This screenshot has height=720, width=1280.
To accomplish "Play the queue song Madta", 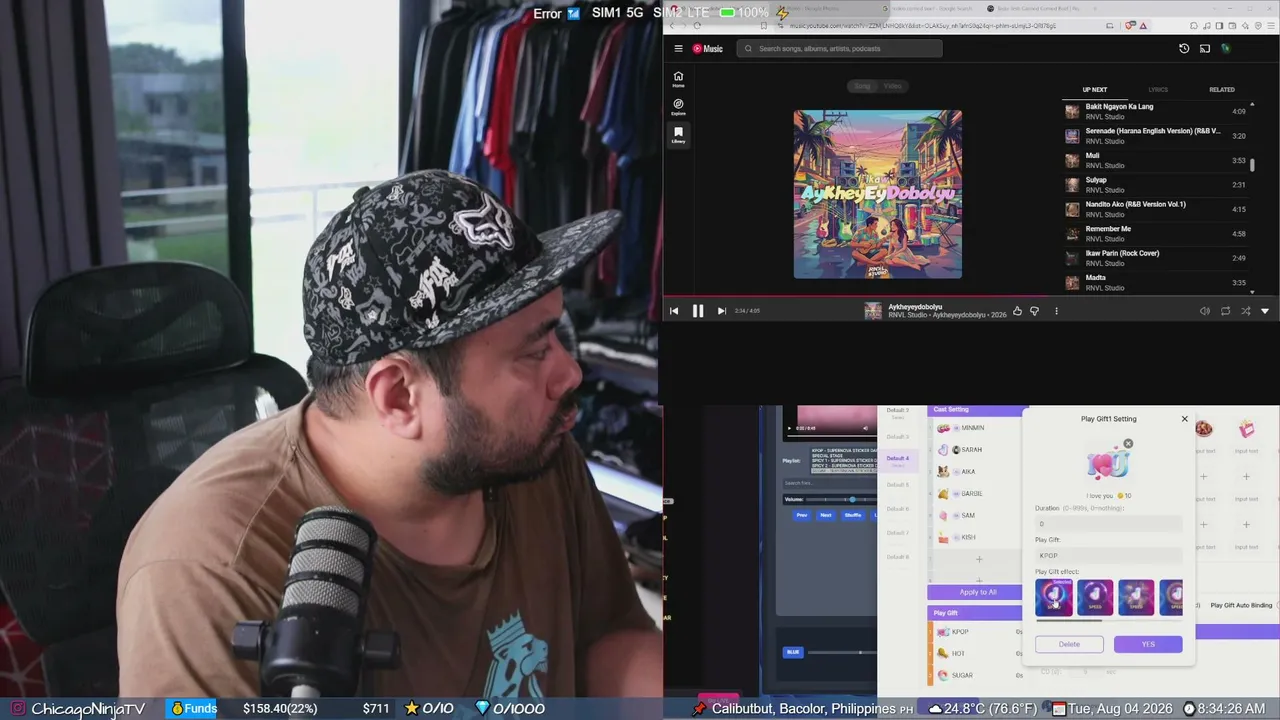I will click(x=1155, y=282).
